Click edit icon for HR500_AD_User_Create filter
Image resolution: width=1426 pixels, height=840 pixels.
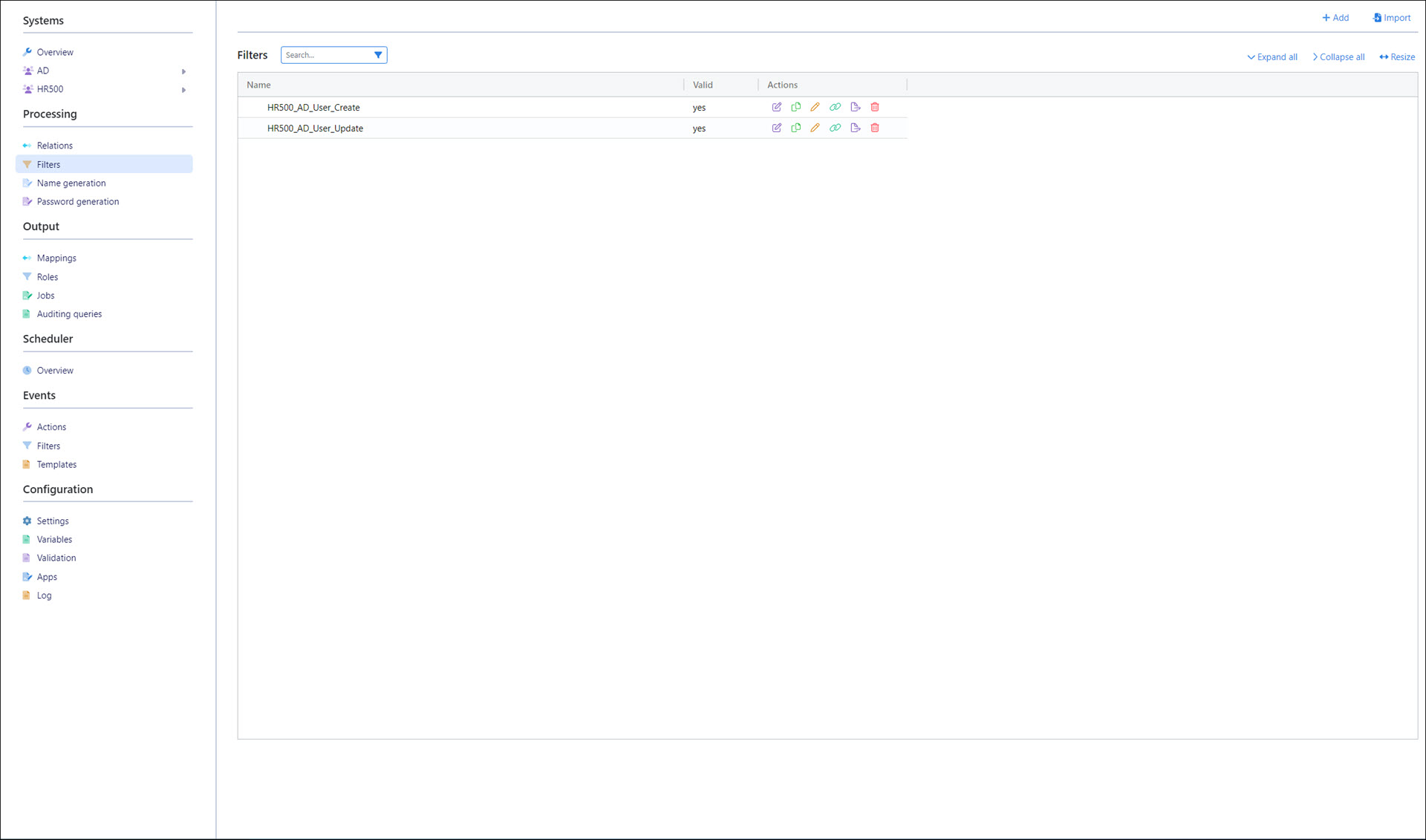coord(776,107)
